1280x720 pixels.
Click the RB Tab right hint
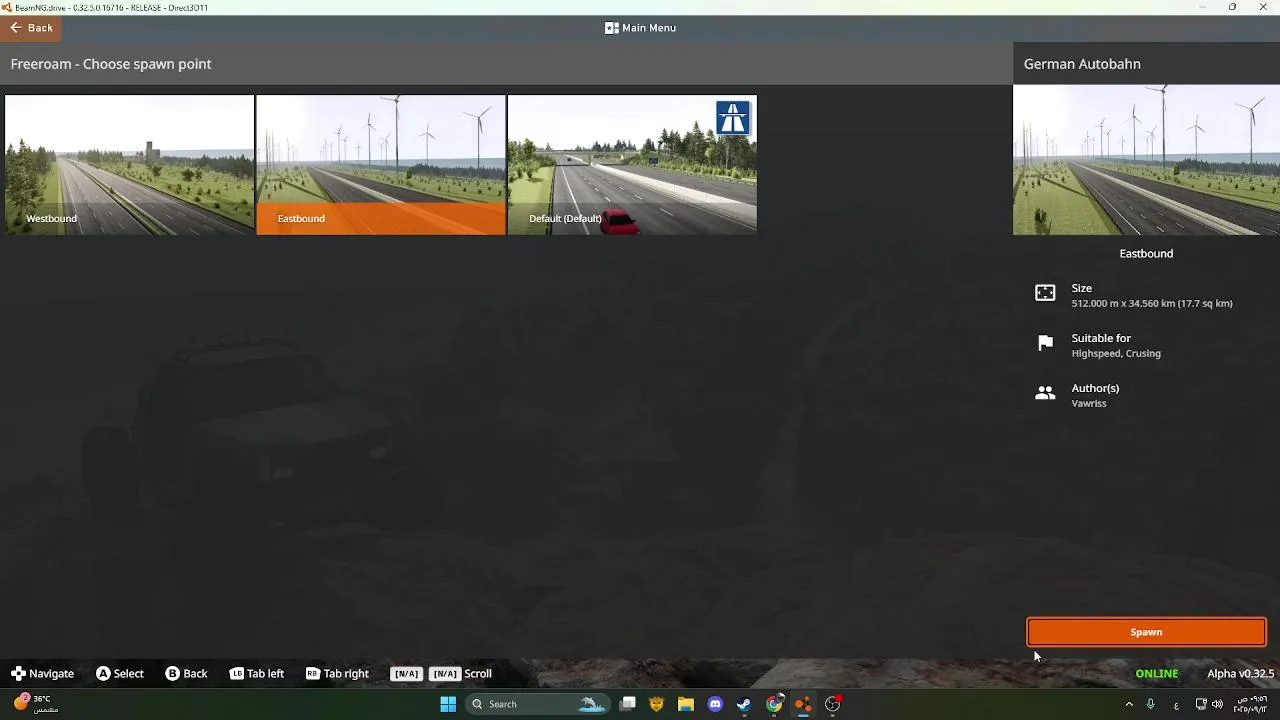[x=337, y=674]
